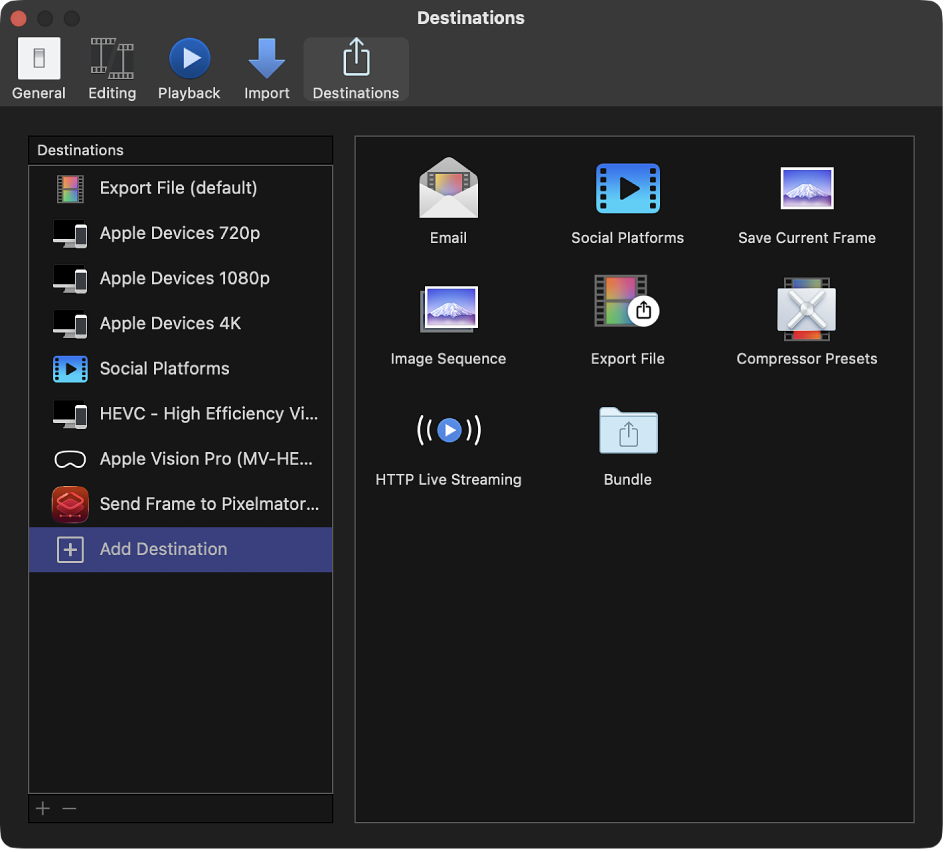Pick the Image Sequence destination icon
Image resolution: width=944 pixels, height=852 pixels.
[449, 309]
